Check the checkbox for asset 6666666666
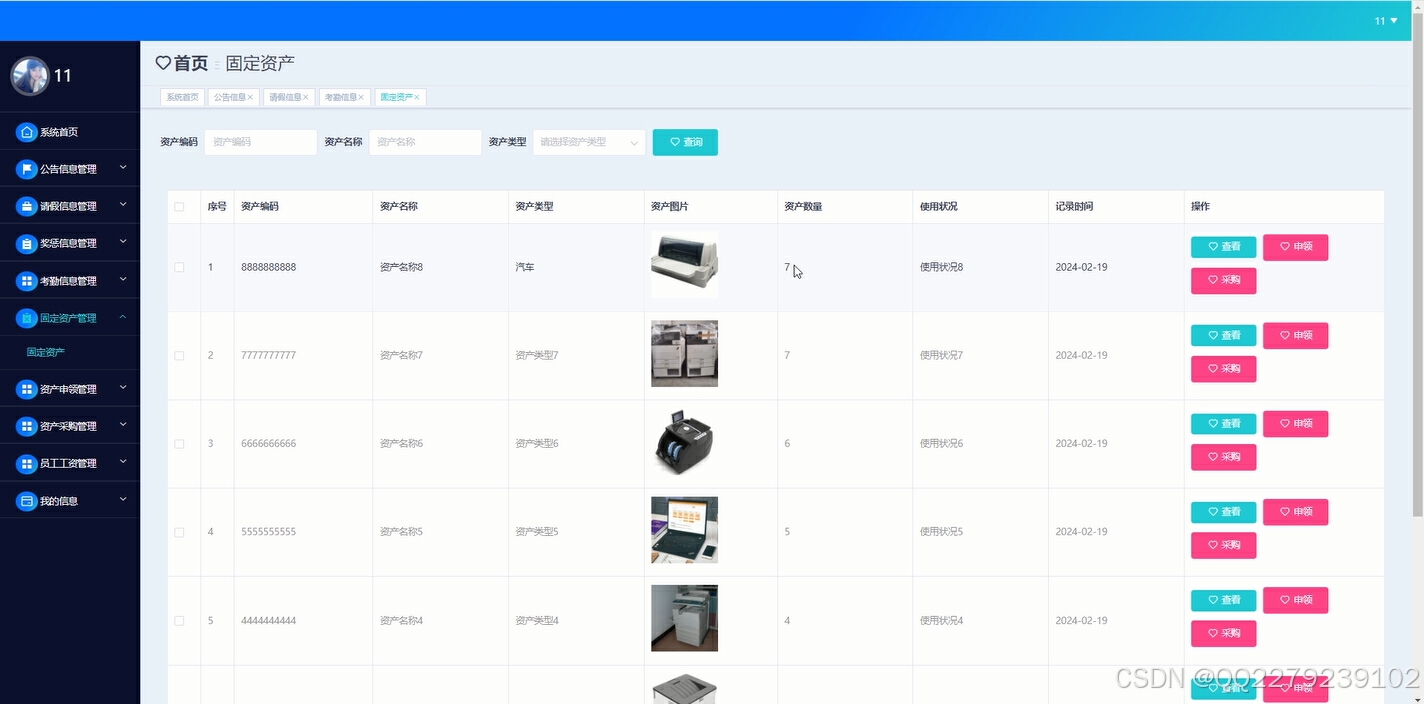Screen dimensions: 1424x704 (x=180, y=443)
